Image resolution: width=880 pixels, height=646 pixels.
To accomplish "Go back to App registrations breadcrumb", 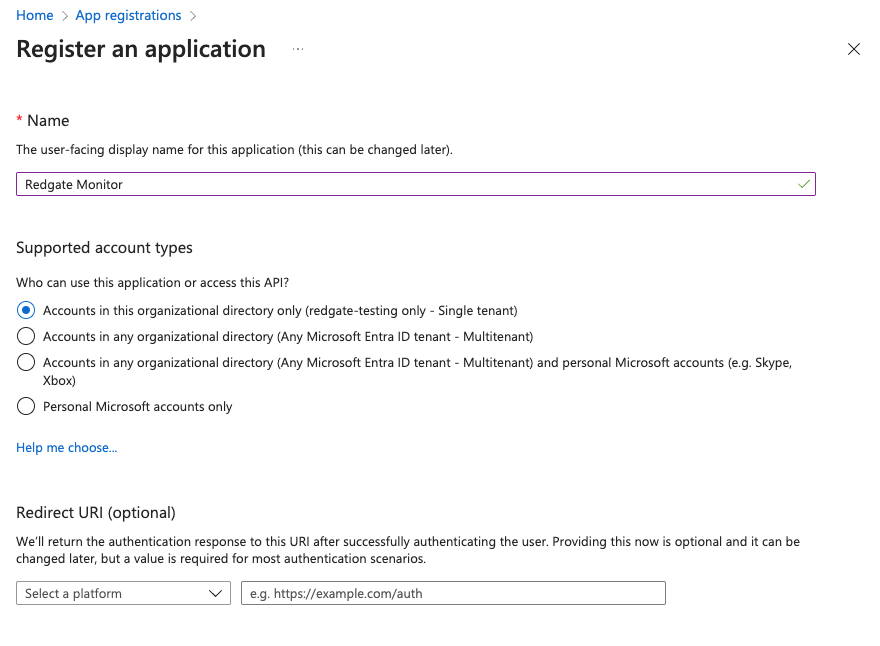I will [x=127, y=16].
